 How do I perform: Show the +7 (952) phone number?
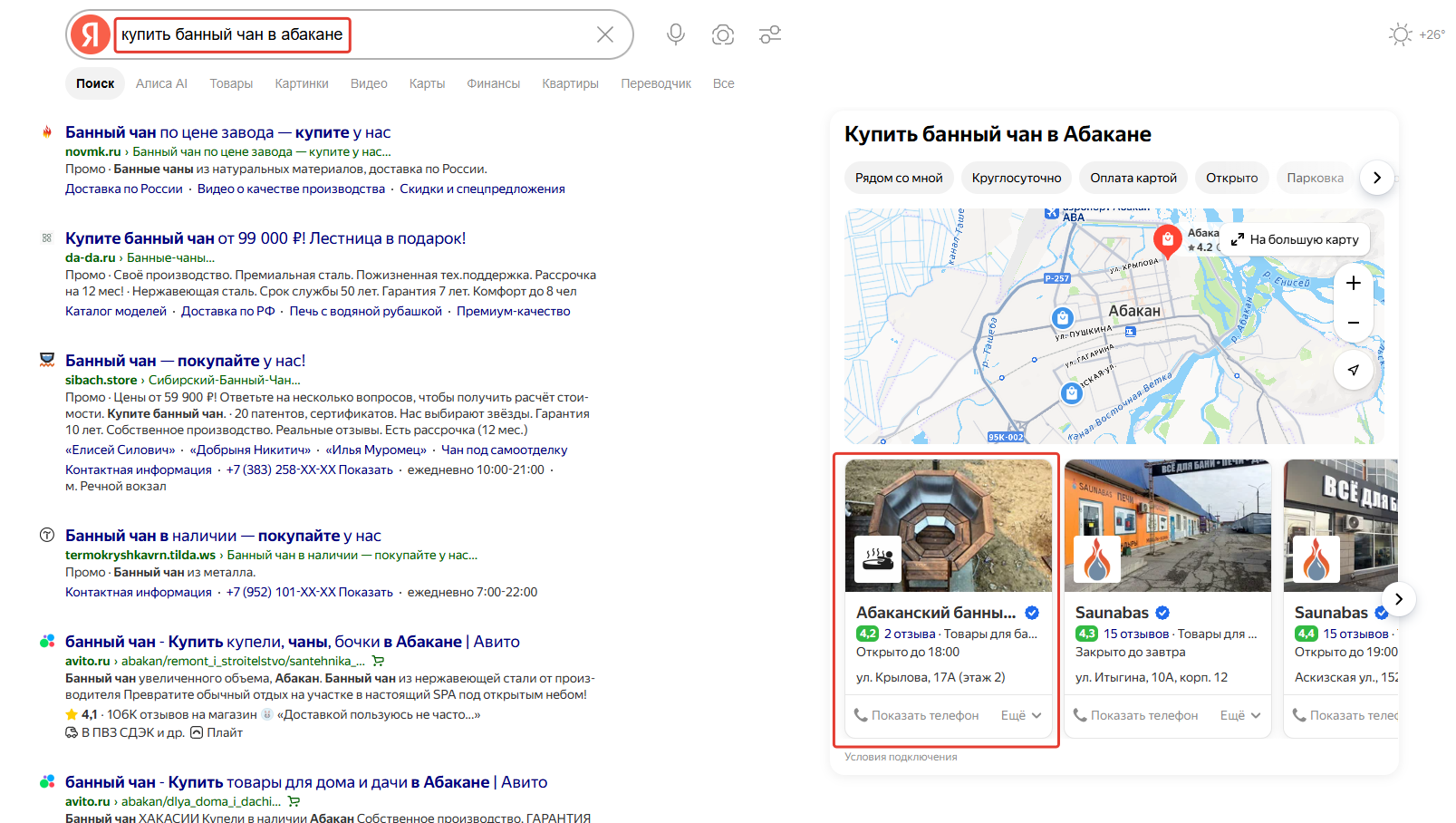(x=310, y=592)
